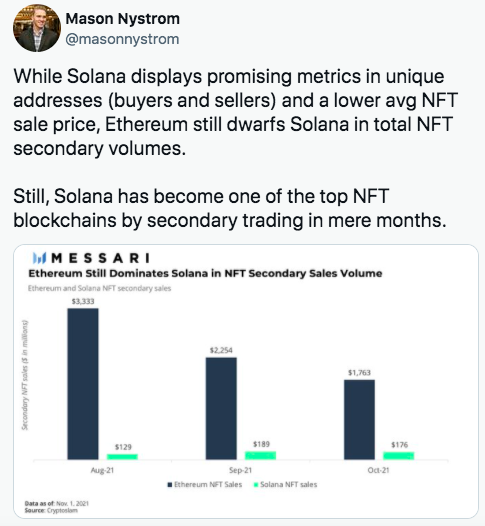Click the $2,254 data label

click(221, 351)
